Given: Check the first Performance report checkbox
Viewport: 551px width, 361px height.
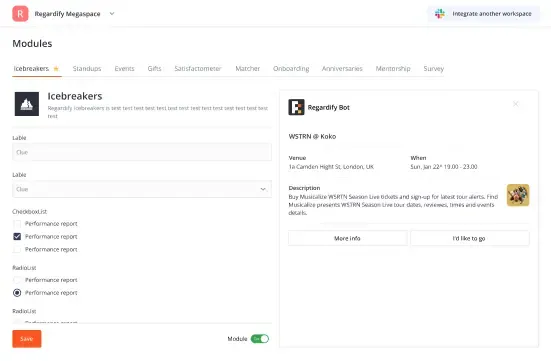Looking at the screenshot, I should point(17,224).
